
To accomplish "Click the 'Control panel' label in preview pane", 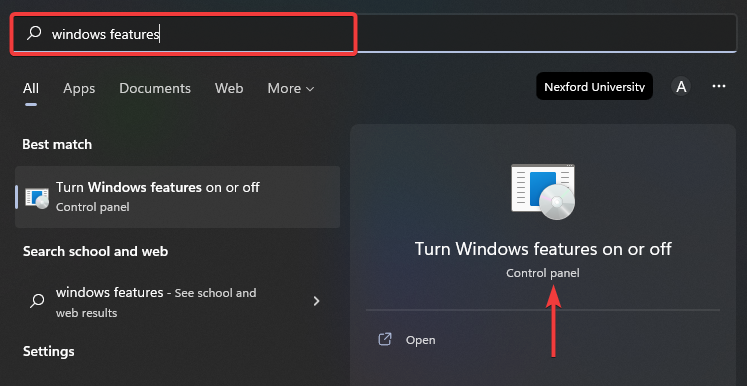I will click(x=543, y=273).
